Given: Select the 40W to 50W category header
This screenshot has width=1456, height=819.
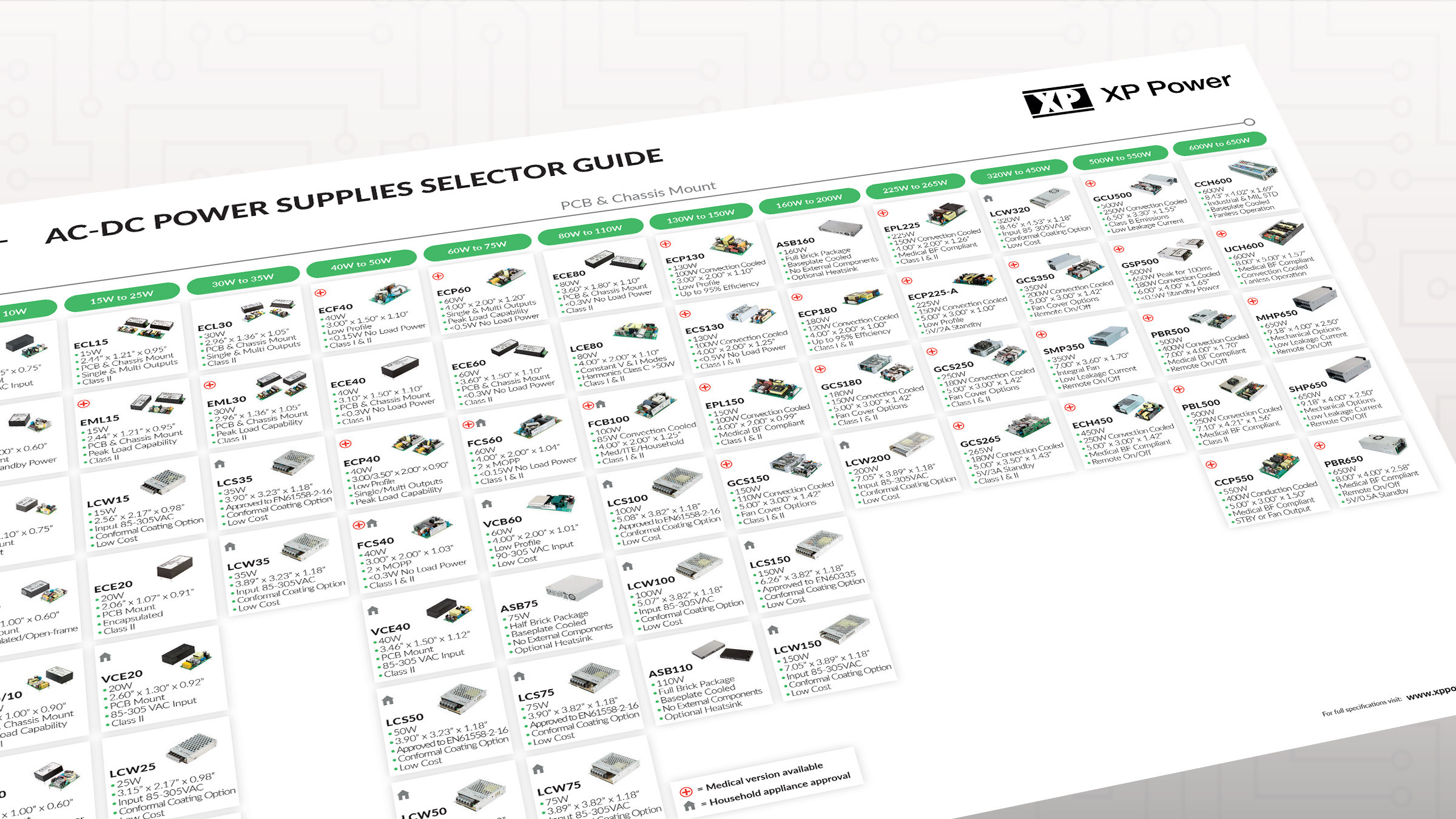Looking at the screenshot, I should pos(361,265).
